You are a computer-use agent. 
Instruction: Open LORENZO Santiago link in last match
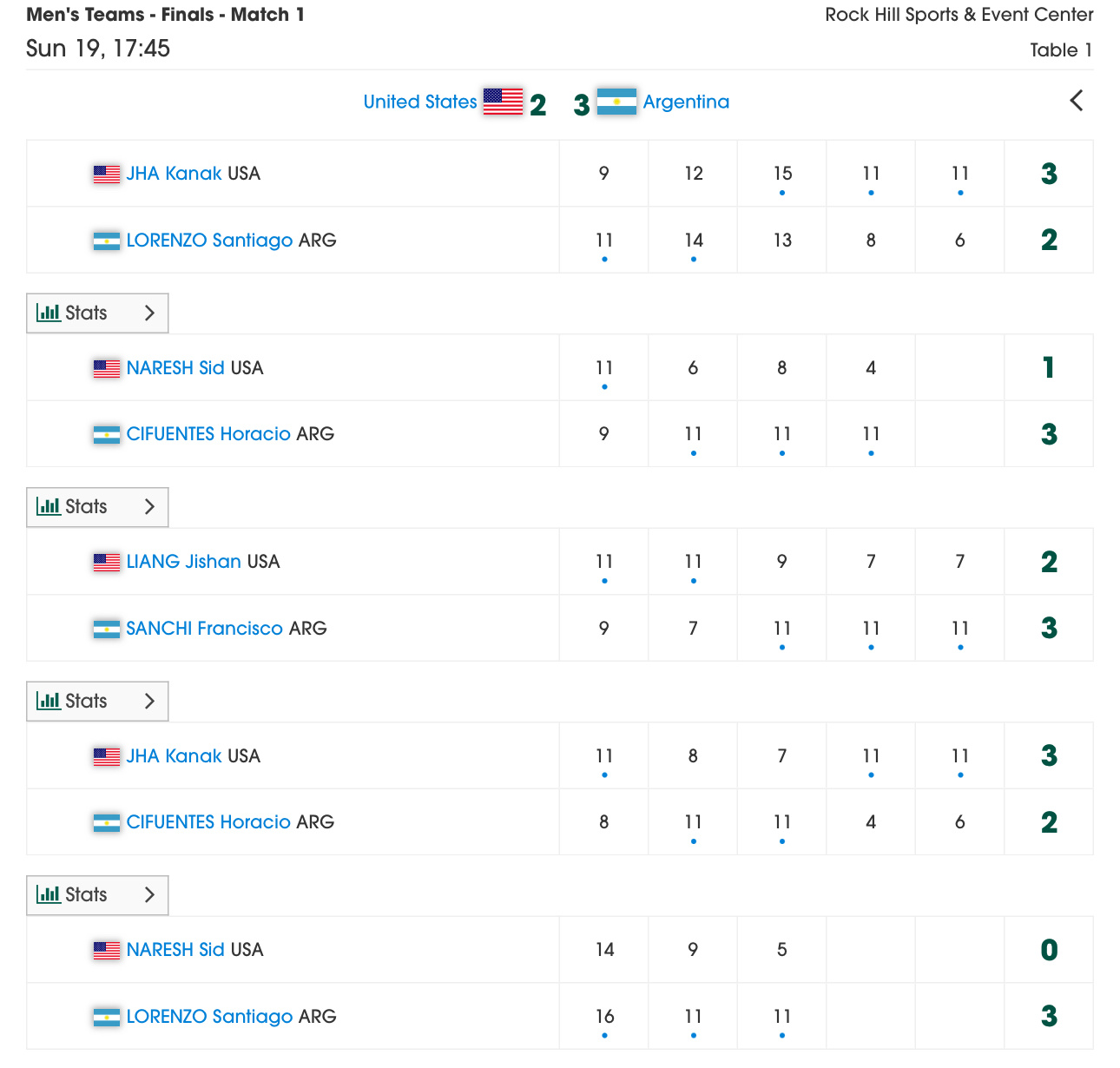click(210, 1016)
